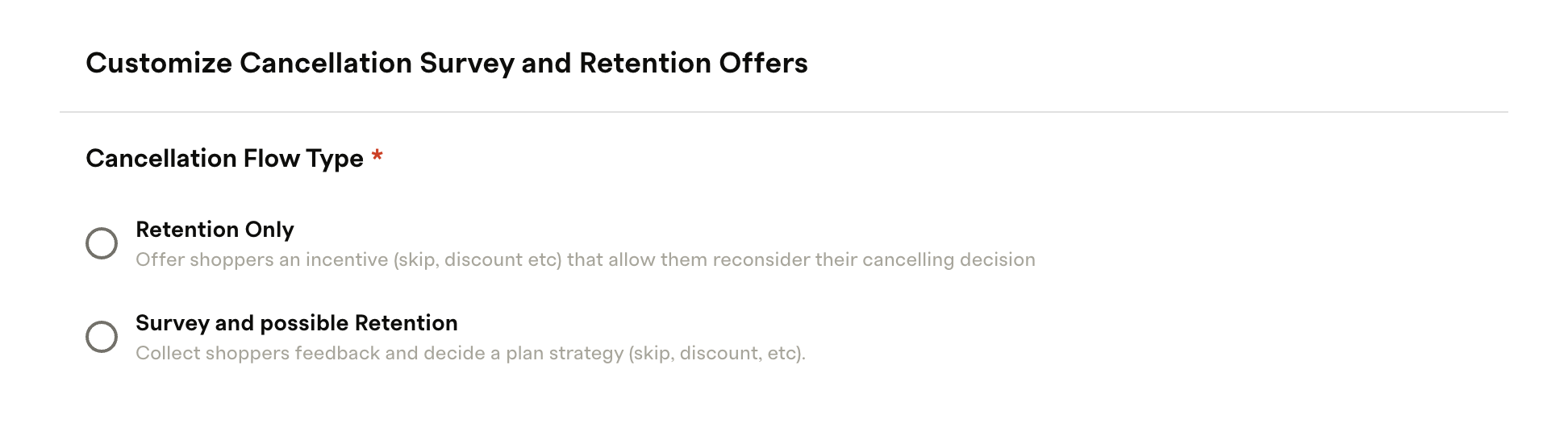Screen dimensions: 1568x448
Task: Click the horizontal divider below the heading
Action: 784,112
